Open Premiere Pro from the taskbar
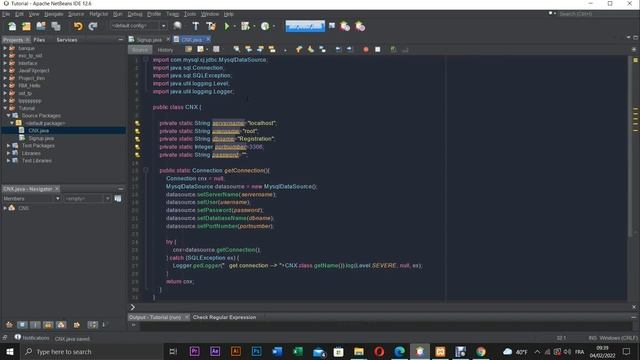Screen dimensions: 640x360 pyautogui.click(x=195, y=351)
